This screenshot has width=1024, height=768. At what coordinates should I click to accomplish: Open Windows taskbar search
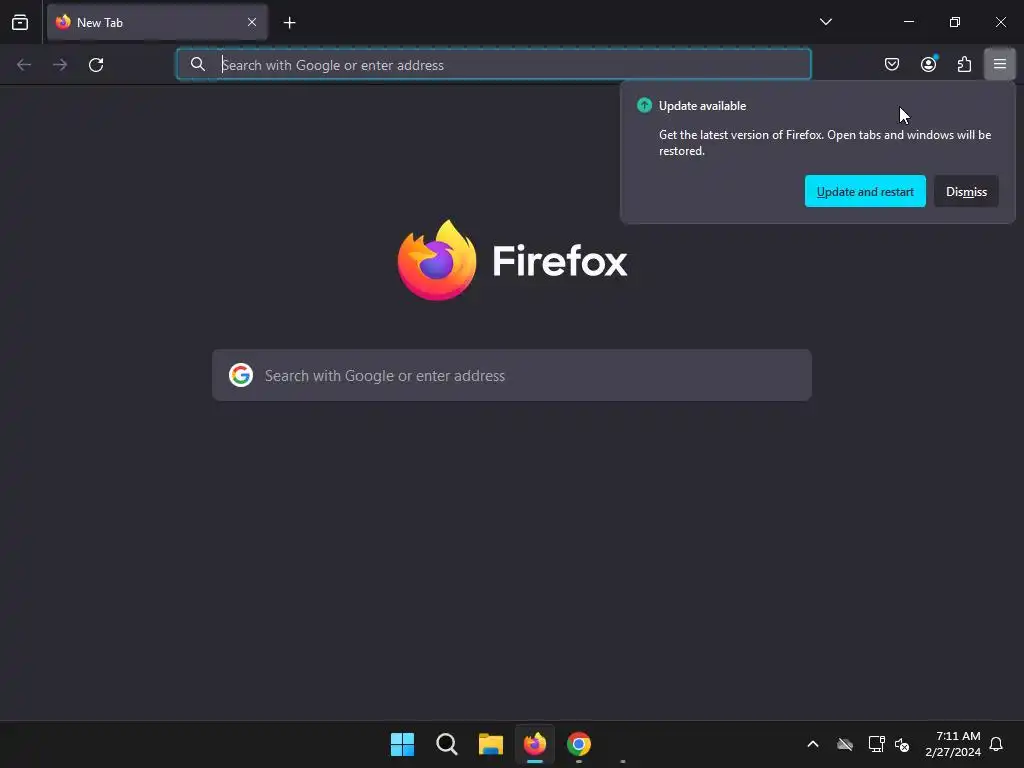pos(447,744)
